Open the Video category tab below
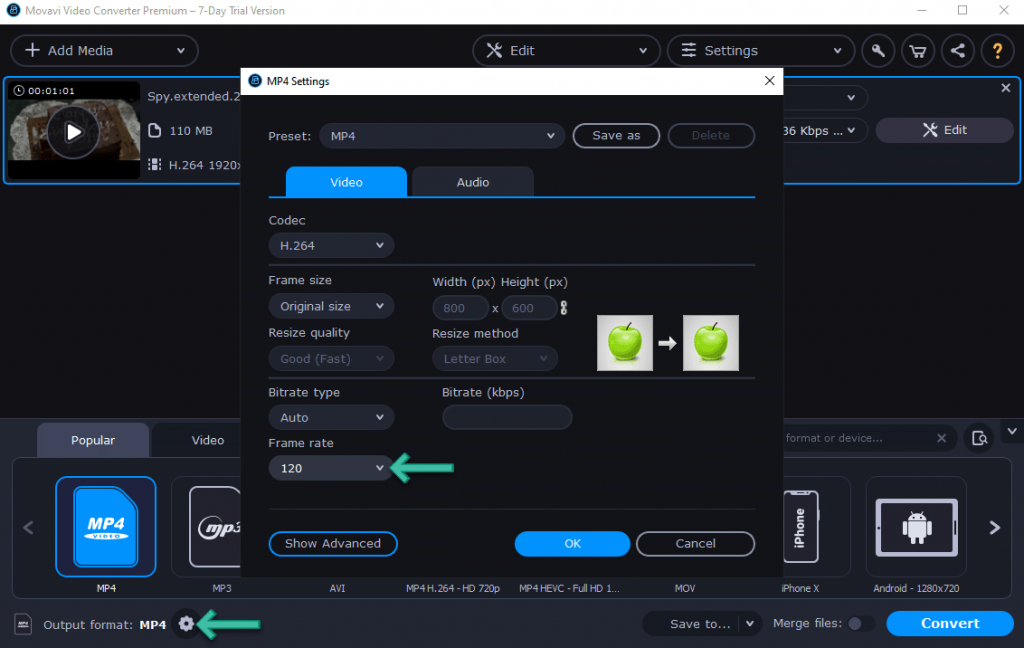Screen dimensions: 1024x648 (207, 439)
